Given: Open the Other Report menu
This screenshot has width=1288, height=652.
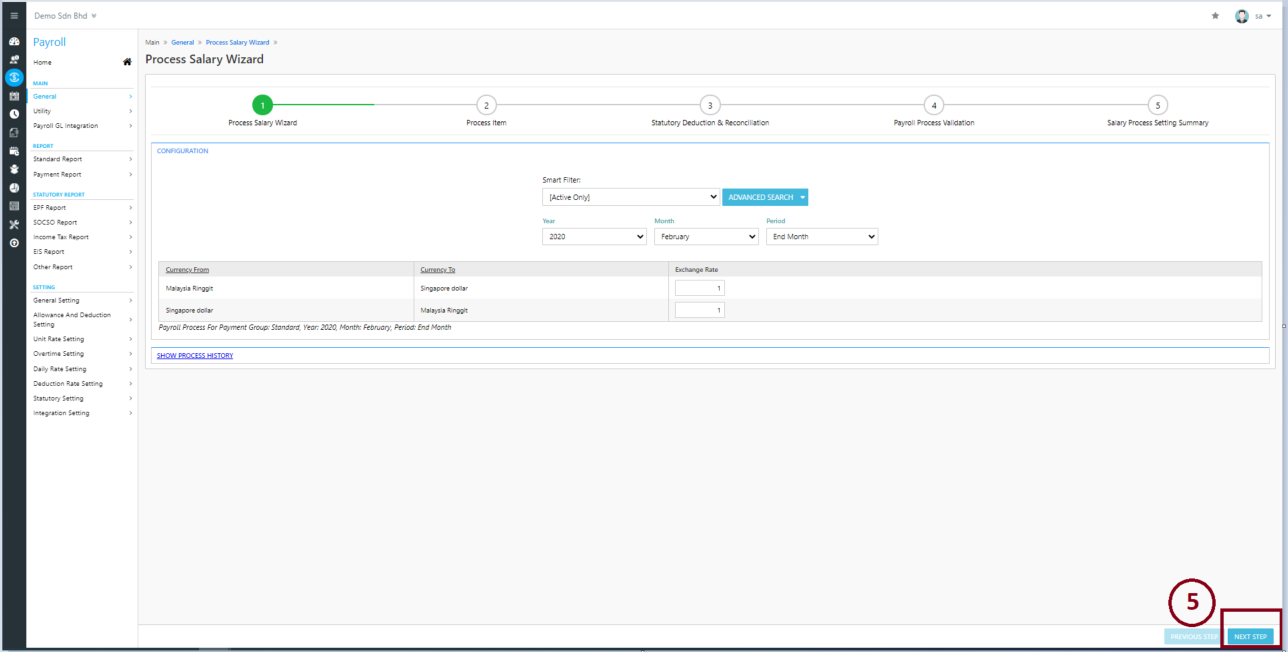Looking at the screenshot, I should 82,267.
